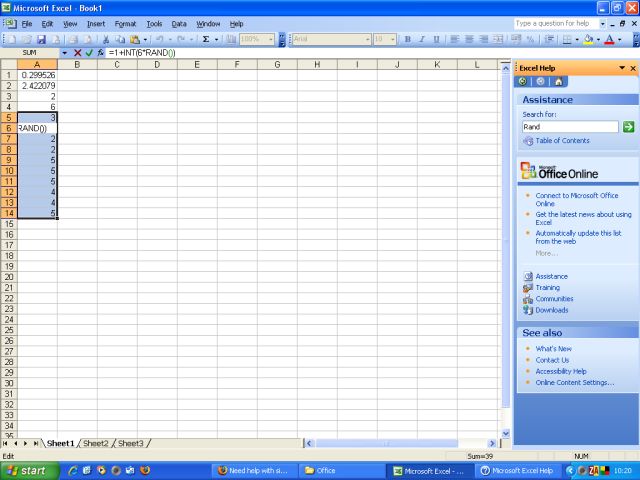Click the Redo arrow icon
The width and height of the screenshot is (640, 480).
point(181,39)
